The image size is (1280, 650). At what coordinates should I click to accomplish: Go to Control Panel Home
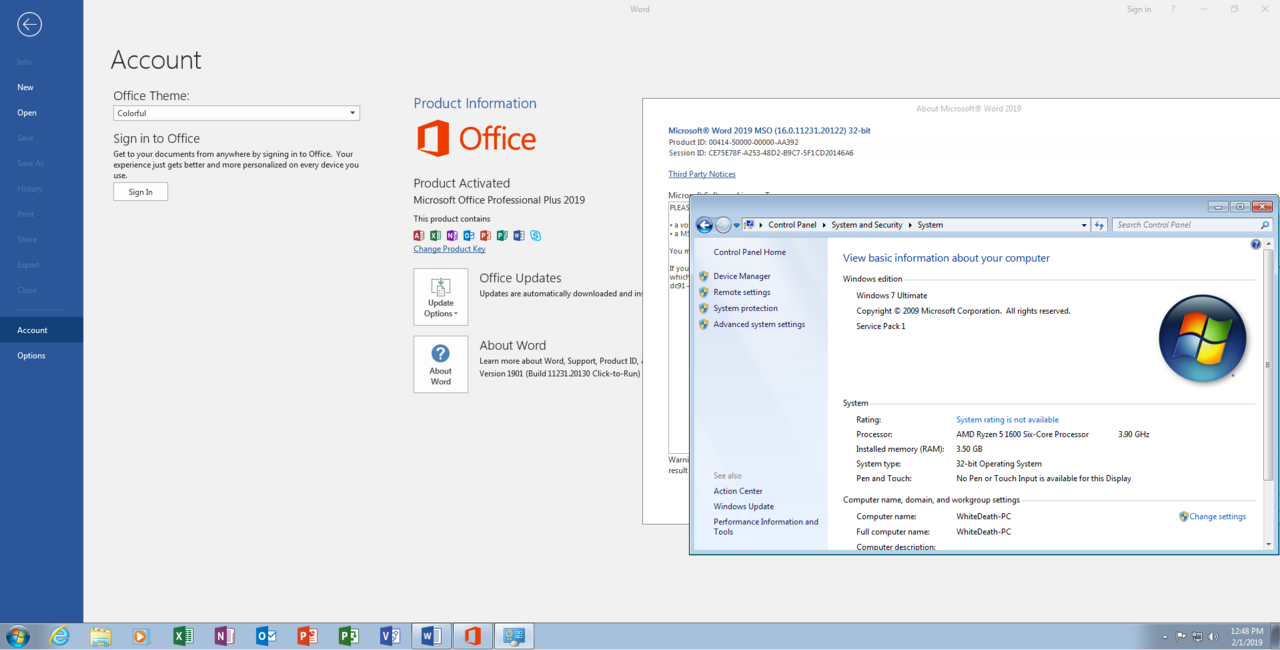(750, 252)
